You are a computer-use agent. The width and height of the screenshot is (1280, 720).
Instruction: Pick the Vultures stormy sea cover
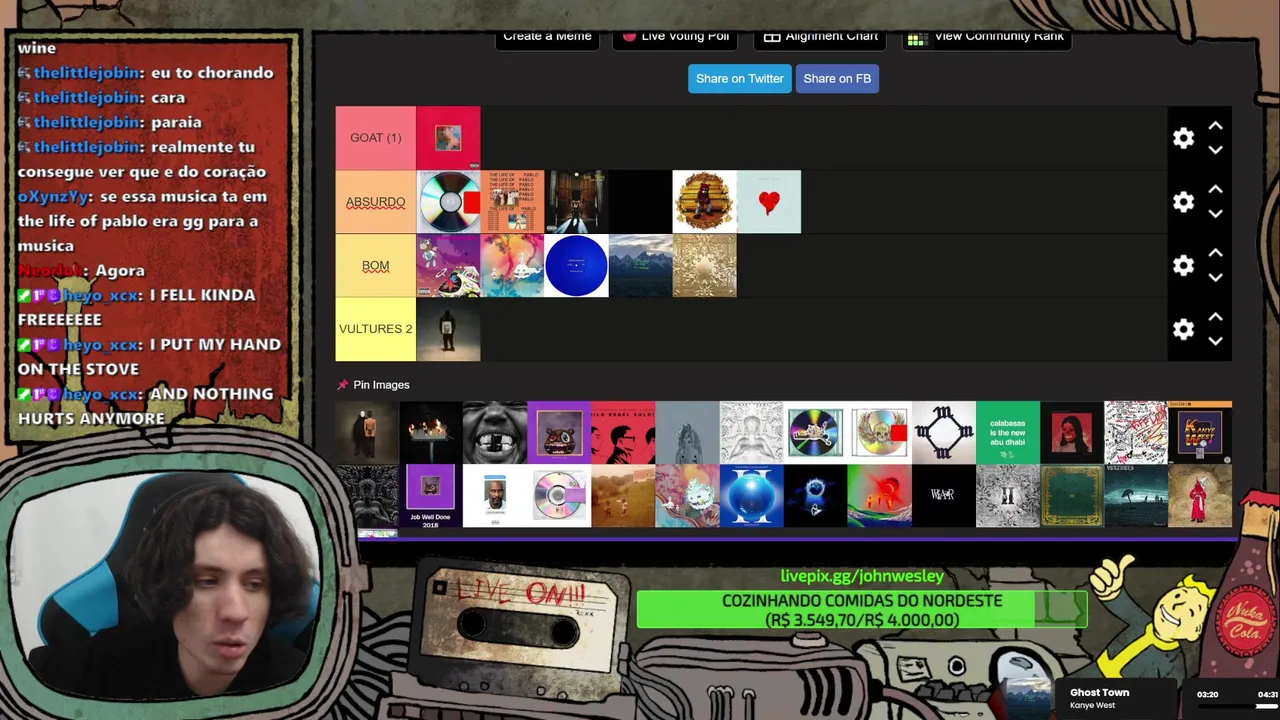tap(1135, 496)
